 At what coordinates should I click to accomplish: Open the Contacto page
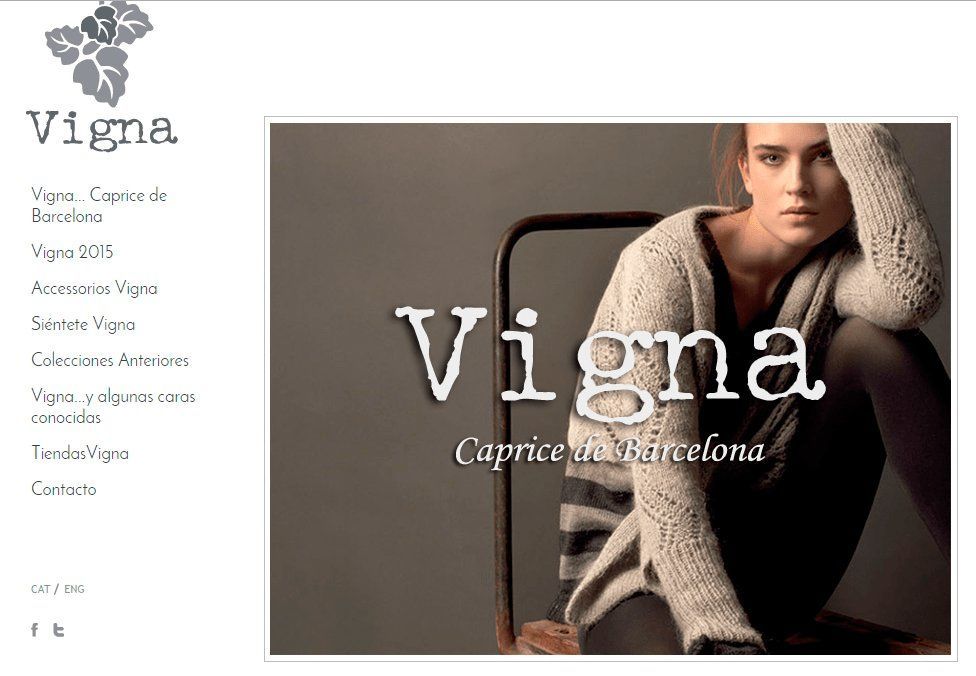point(63,489)
